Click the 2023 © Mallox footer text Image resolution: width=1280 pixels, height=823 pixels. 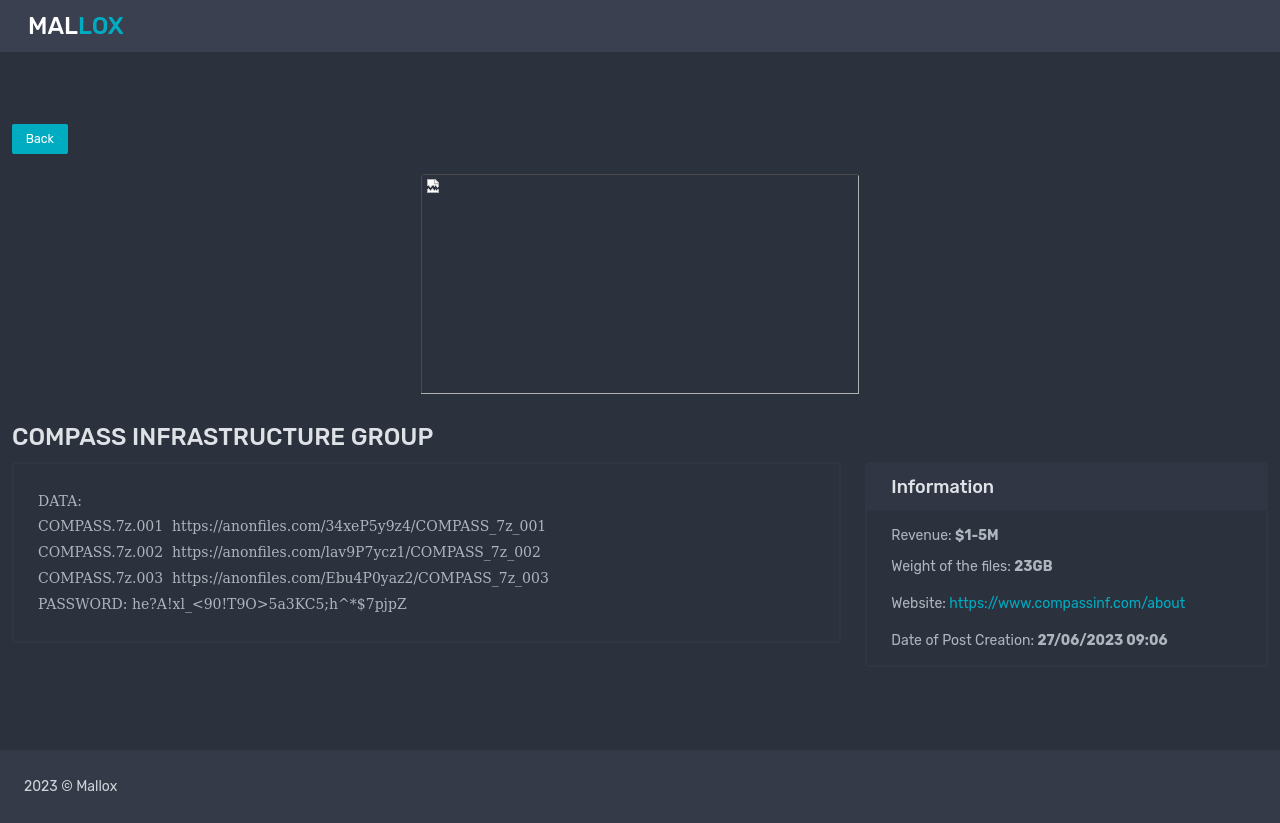(x=71, y=786)
